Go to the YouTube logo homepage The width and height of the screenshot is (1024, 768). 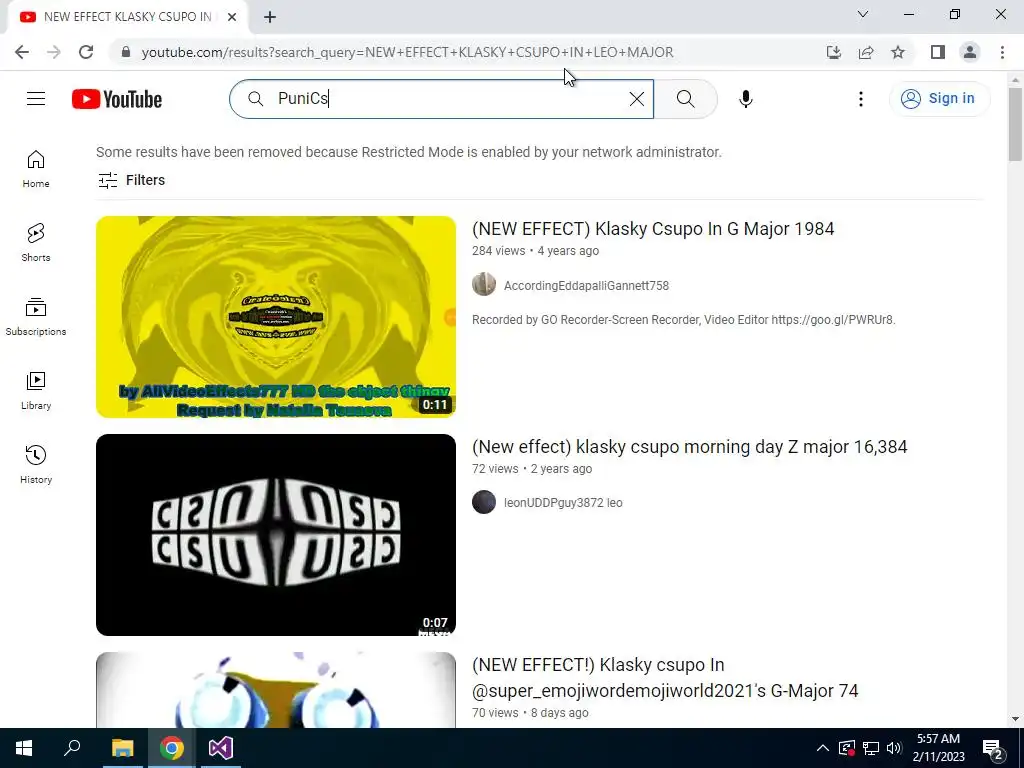coord(117,99)
